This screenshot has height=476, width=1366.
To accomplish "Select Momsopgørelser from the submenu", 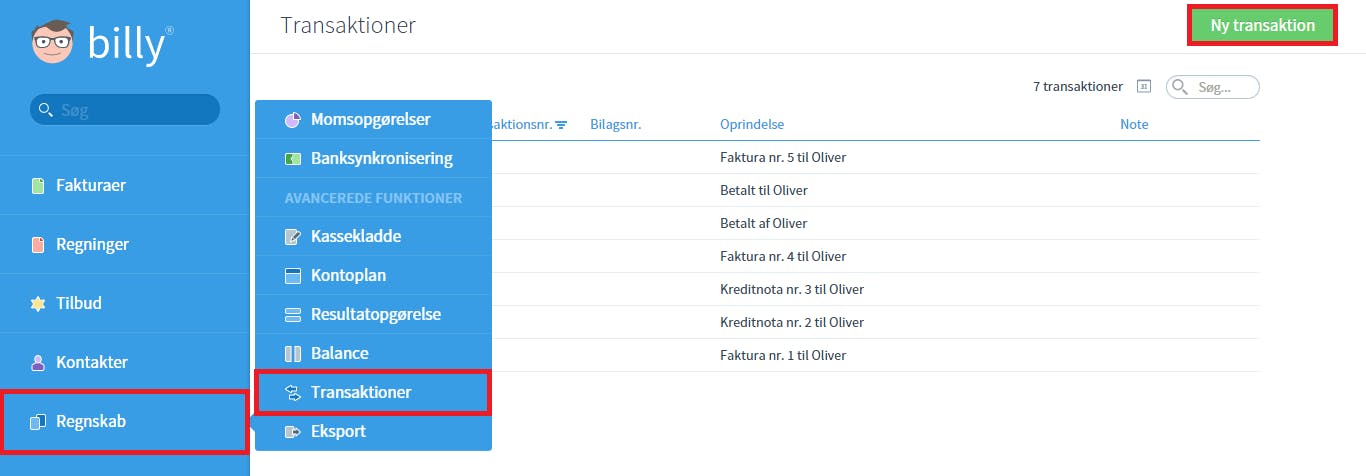I will pos(373,120).
